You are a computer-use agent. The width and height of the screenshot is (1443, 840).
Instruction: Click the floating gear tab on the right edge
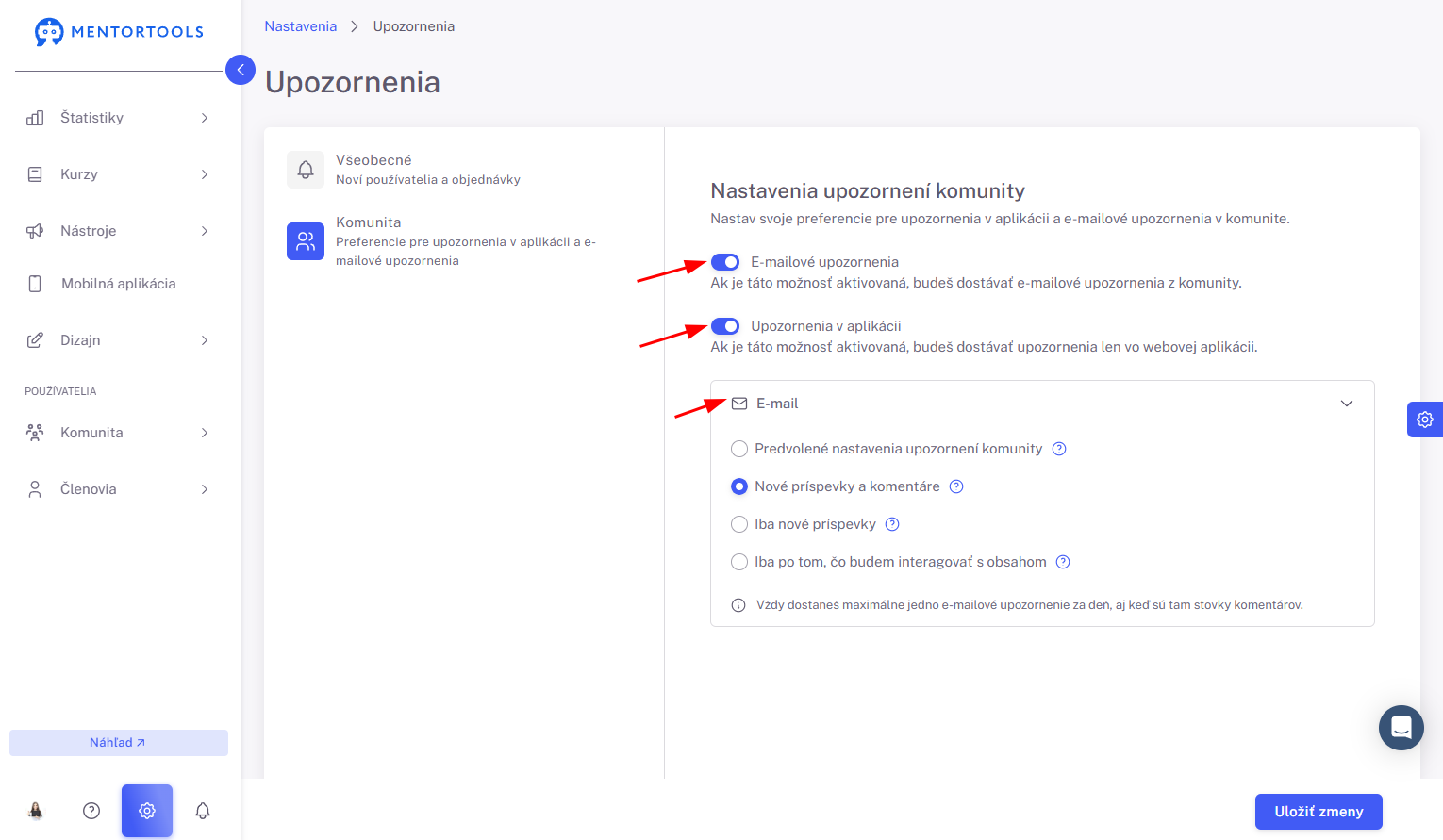point(1425,420)
